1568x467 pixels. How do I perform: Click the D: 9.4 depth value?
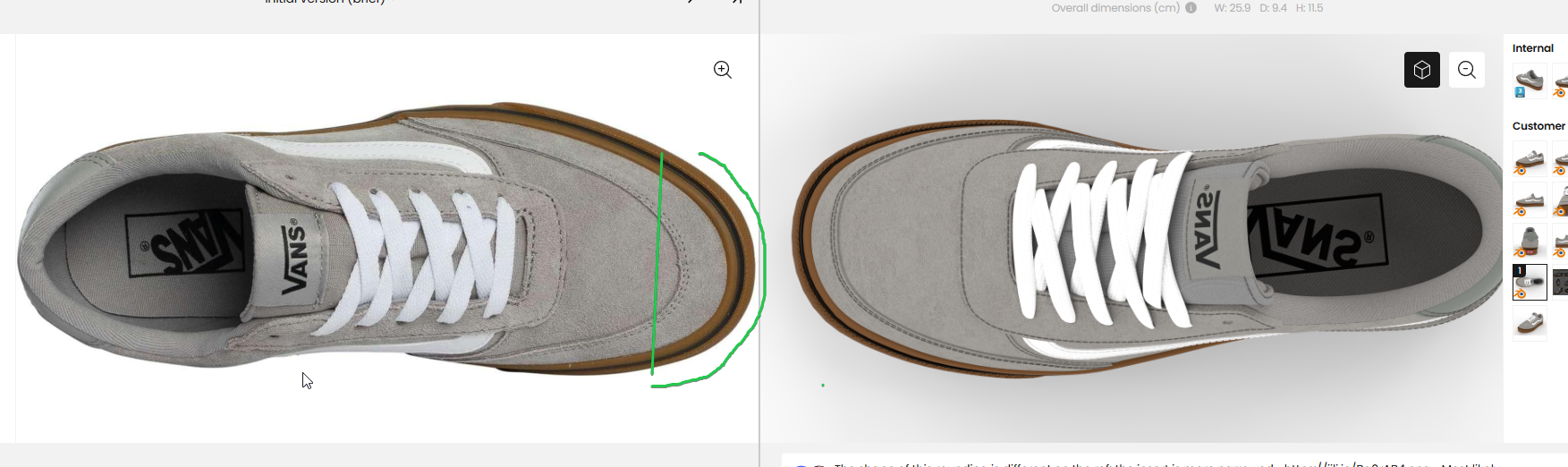[1273, 8]
